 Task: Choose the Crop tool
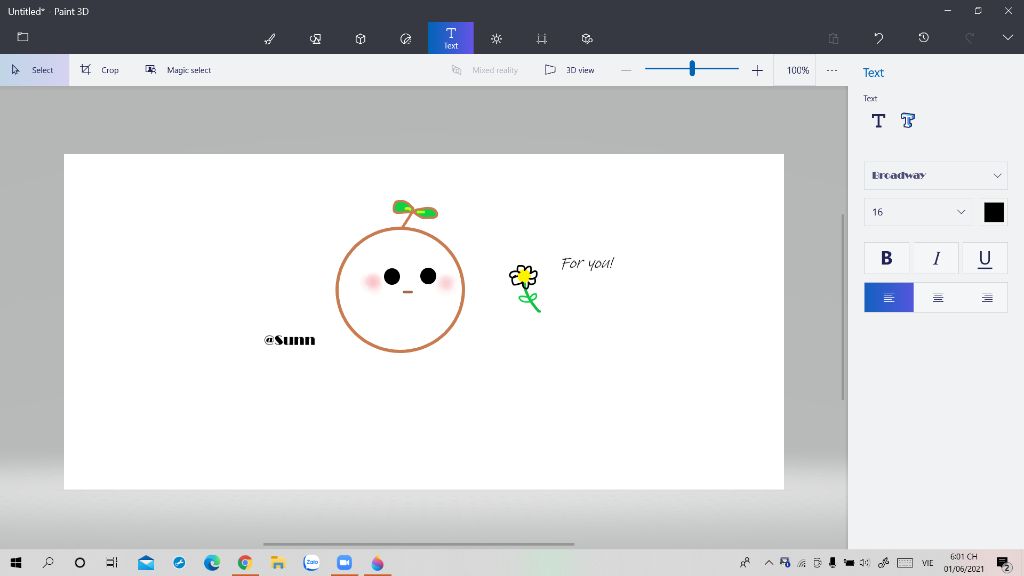coord(99,70)
